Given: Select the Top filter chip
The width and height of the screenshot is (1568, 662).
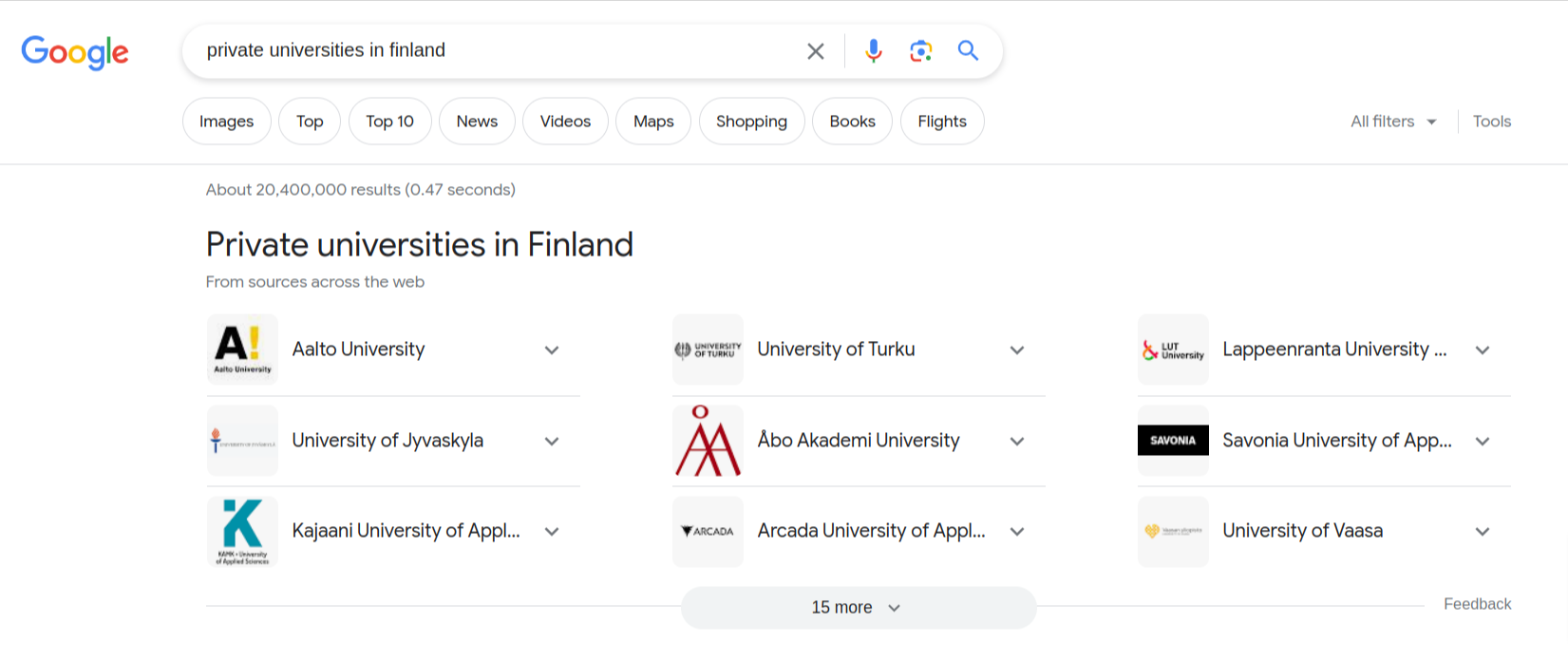Looking at the screenshot, I should pyautogui.click(x=310, y=122).
